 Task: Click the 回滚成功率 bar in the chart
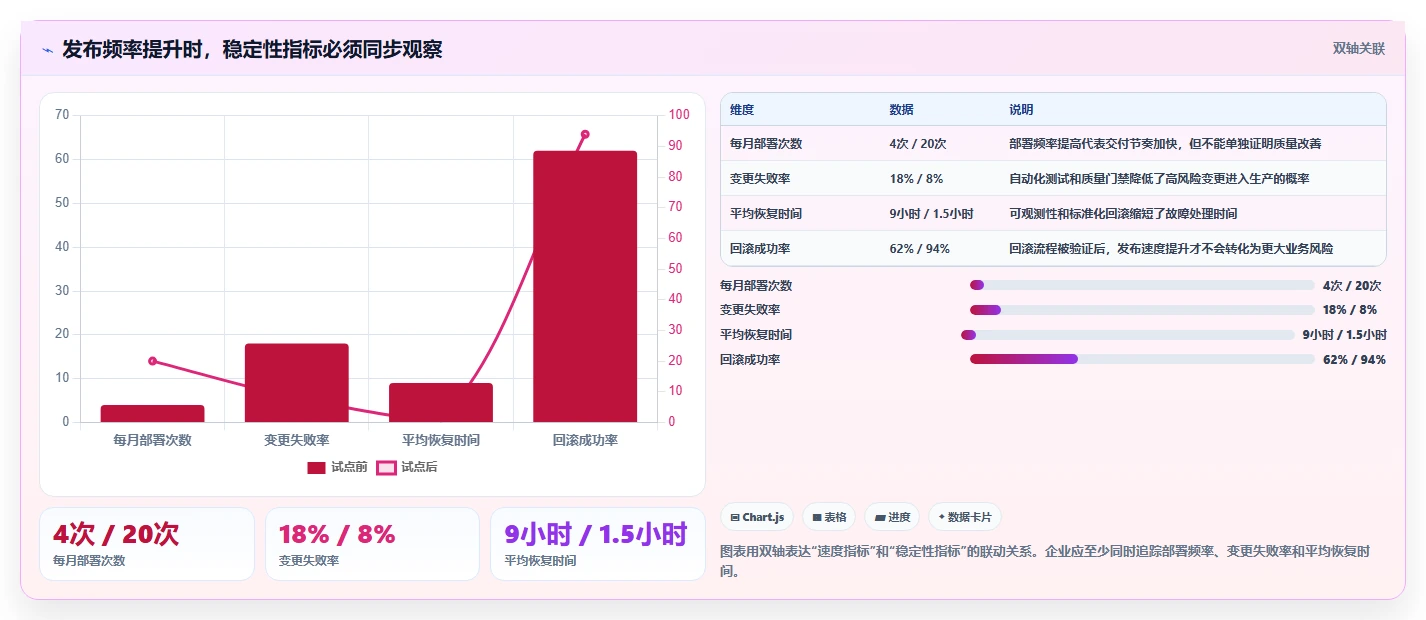pos(585,287)
